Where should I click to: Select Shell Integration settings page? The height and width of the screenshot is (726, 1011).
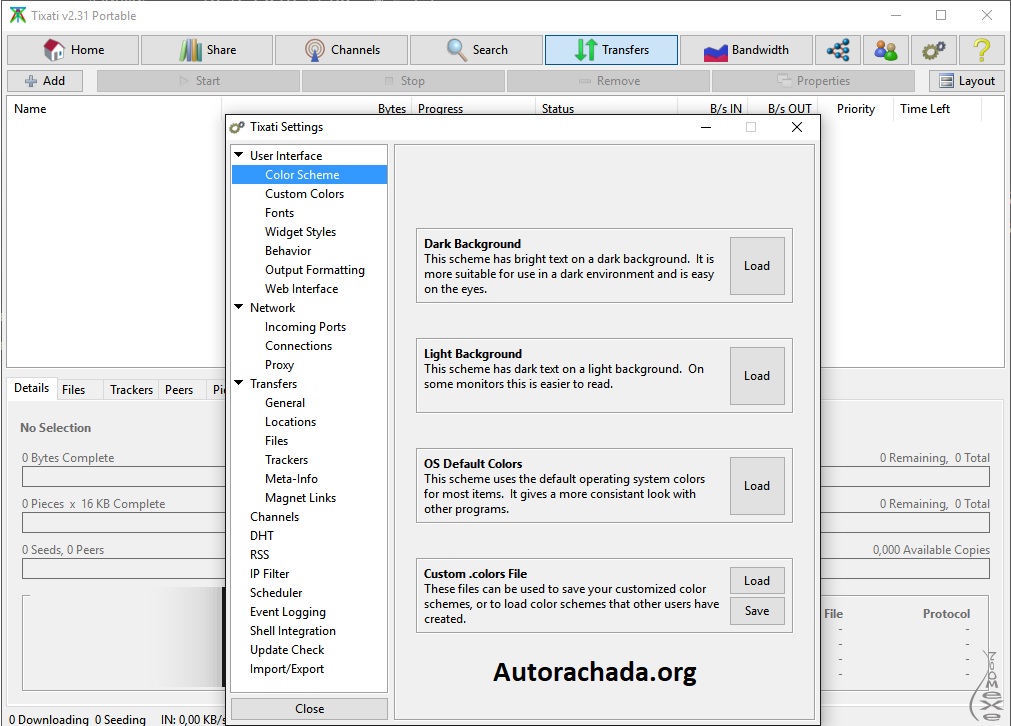pos(293,631)
